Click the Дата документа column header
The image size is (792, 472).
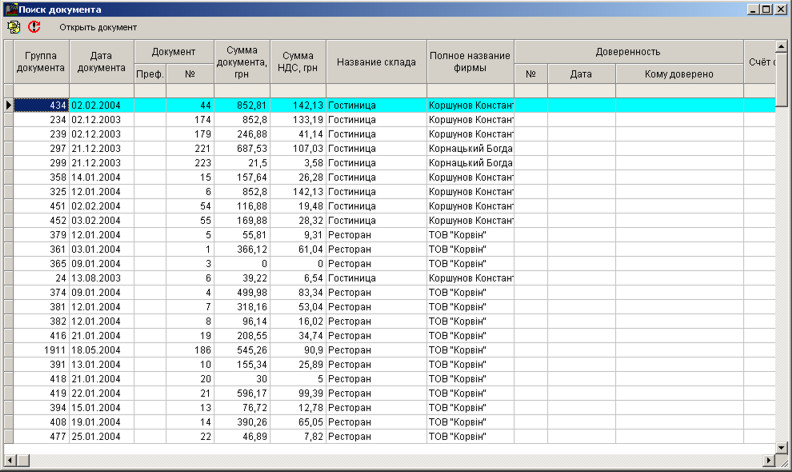[101, 61]
